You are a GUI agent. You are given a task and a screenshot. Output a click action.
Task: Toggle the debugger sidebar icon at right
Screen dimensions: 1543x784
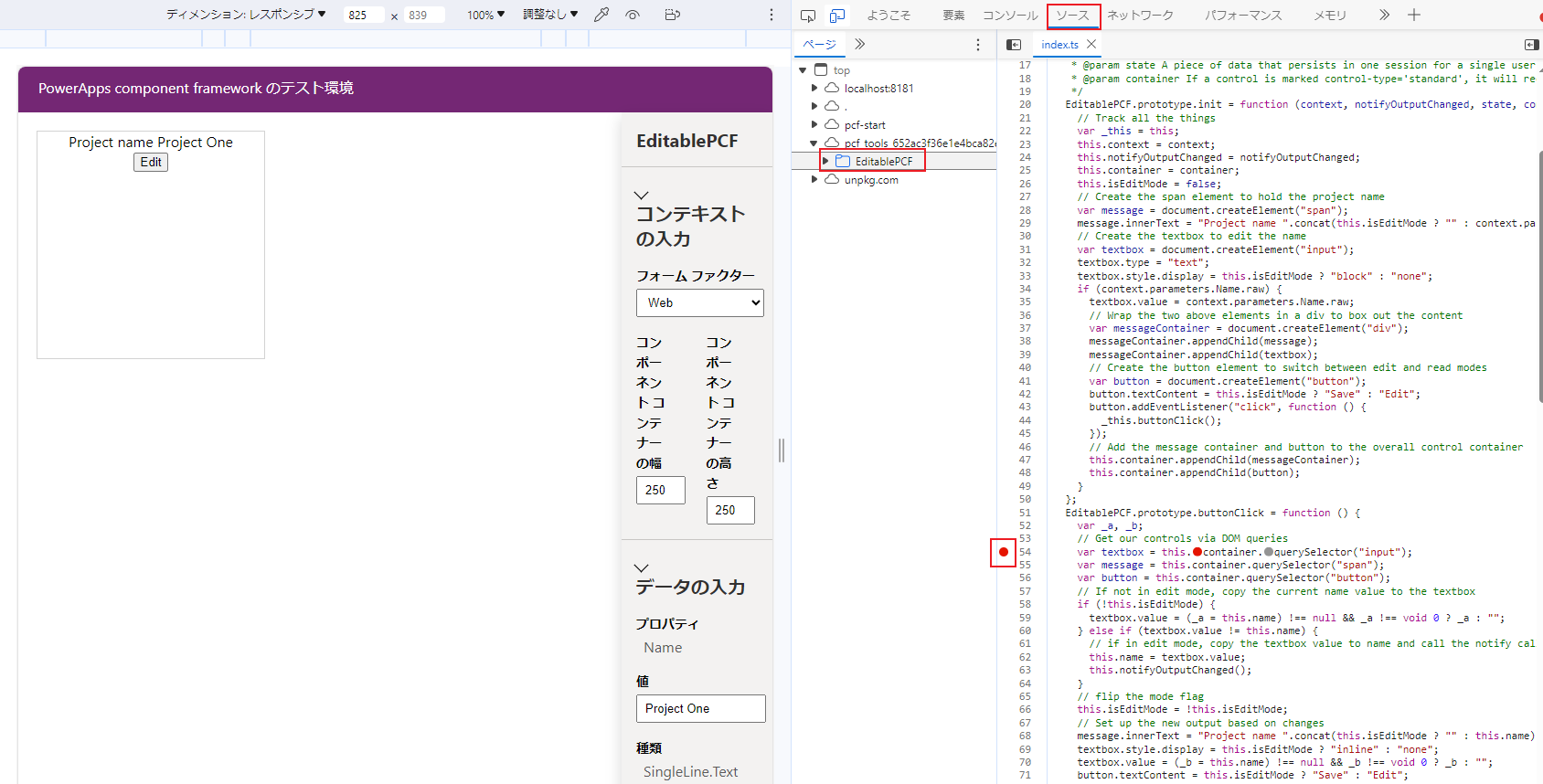click(1532, 44)
